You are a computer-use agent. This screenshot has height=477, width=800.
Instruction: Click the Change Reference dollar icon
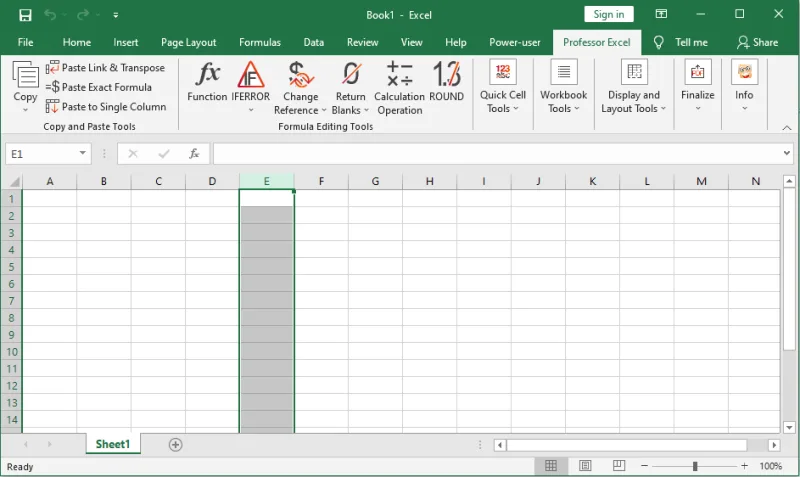point(301,74)
